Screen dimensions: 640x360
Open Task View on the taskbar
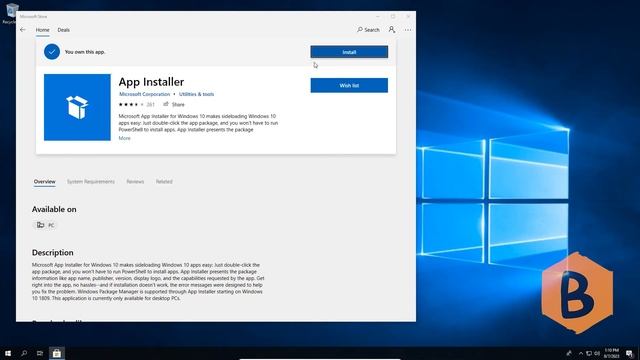tap(40, 353)
